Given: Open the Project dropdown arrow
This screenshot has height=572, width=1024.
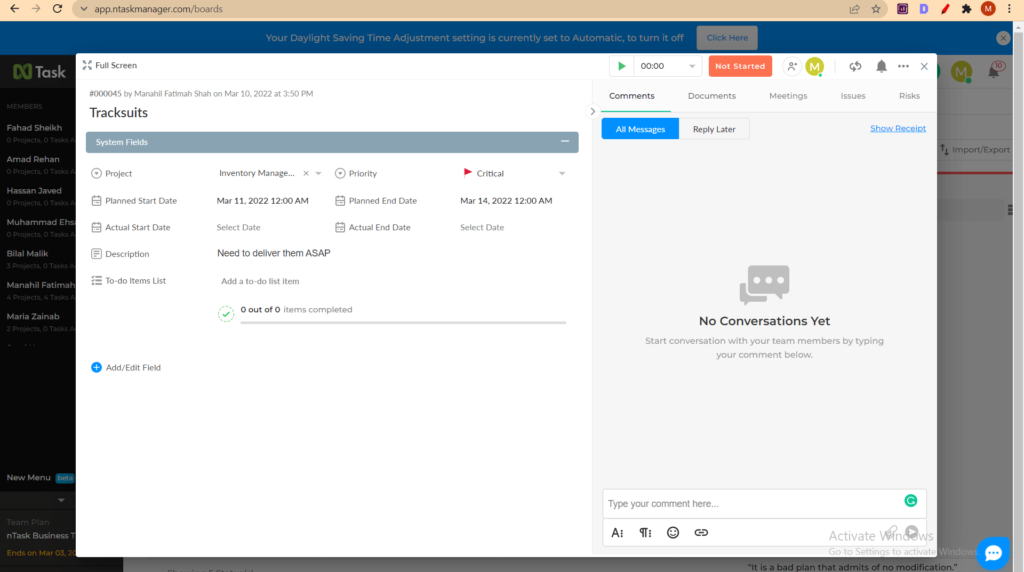Looking at the screenshot, I should pyautogui.click(x=318, y=173).
